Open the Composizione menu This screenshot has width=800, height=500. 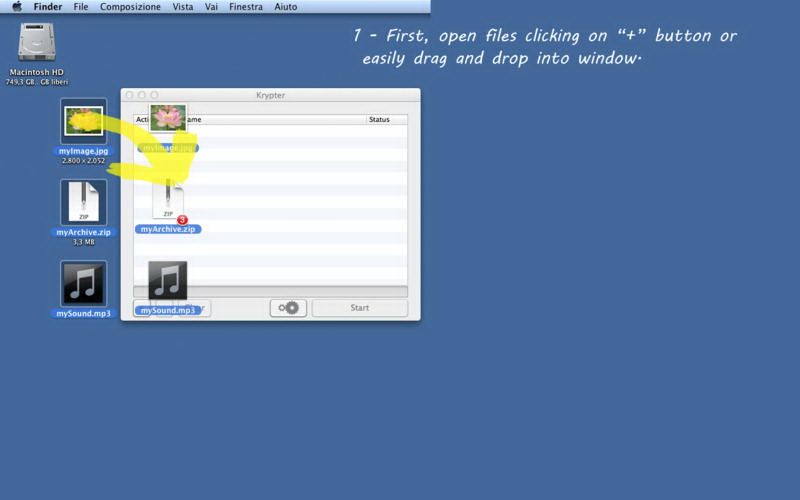130,7
